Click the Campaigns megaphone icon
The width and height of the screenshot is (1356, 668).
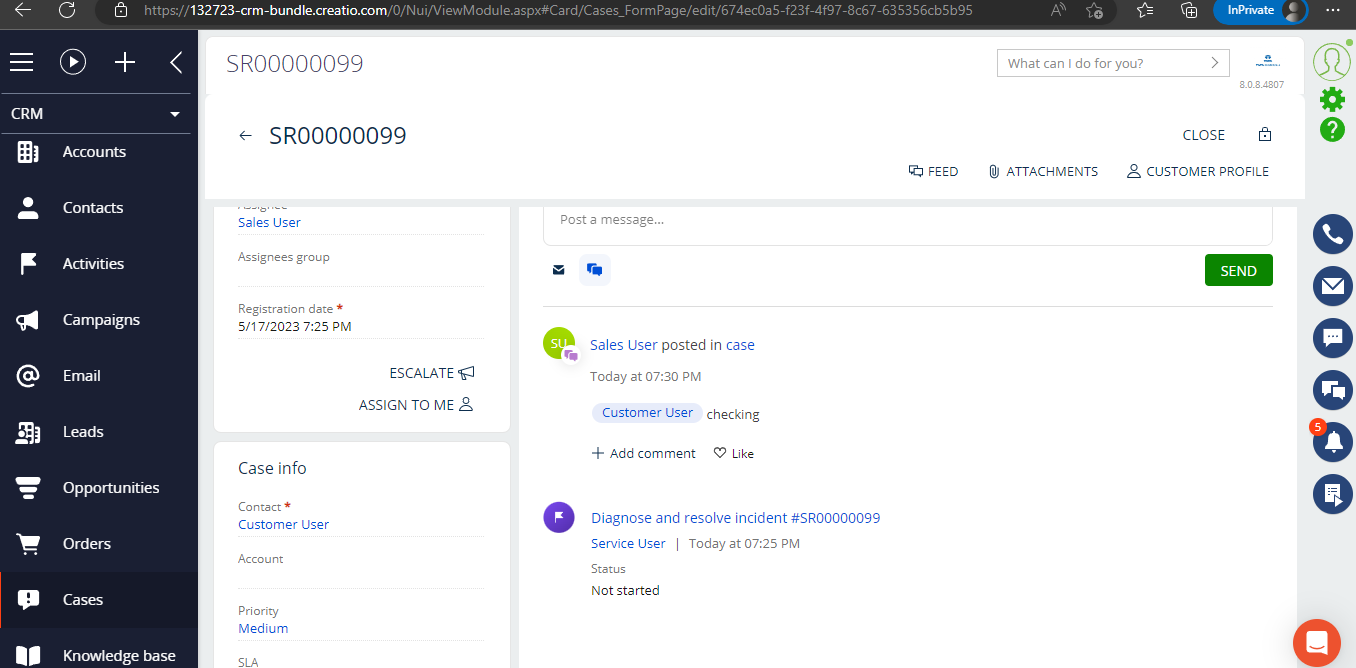pos(28,320)
